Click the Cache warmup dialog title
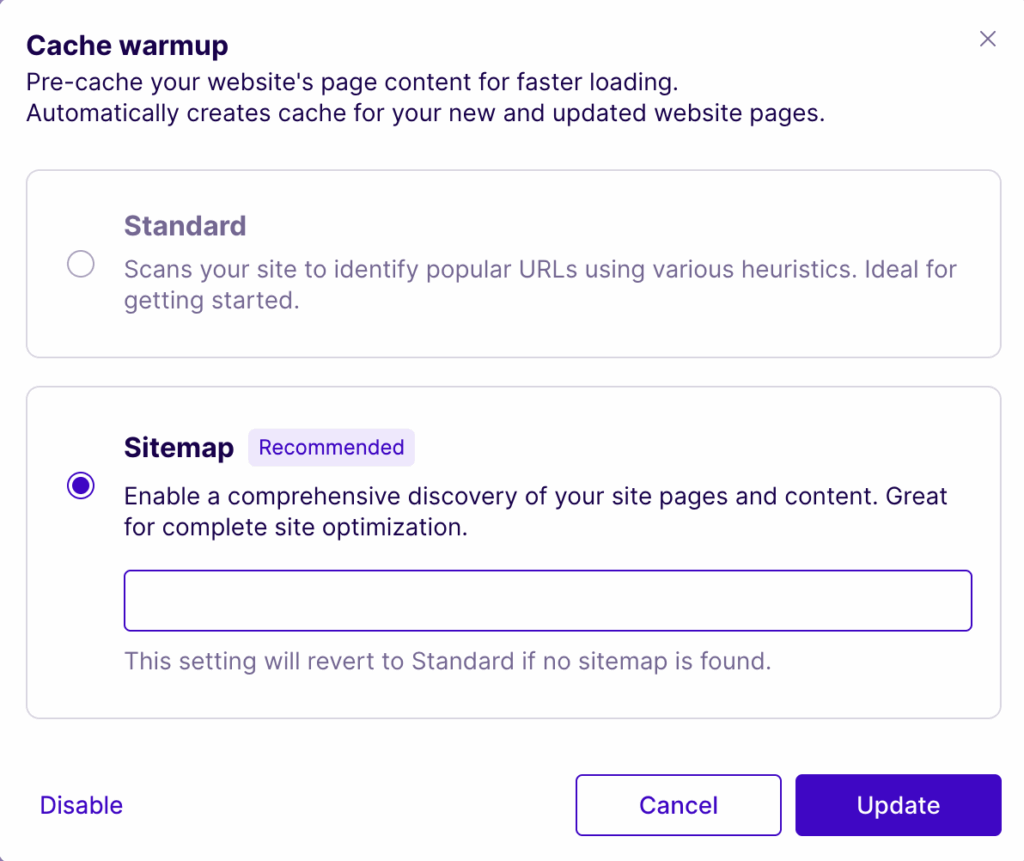The width and height of the screenshot is (1024, 861). point(127,45)
